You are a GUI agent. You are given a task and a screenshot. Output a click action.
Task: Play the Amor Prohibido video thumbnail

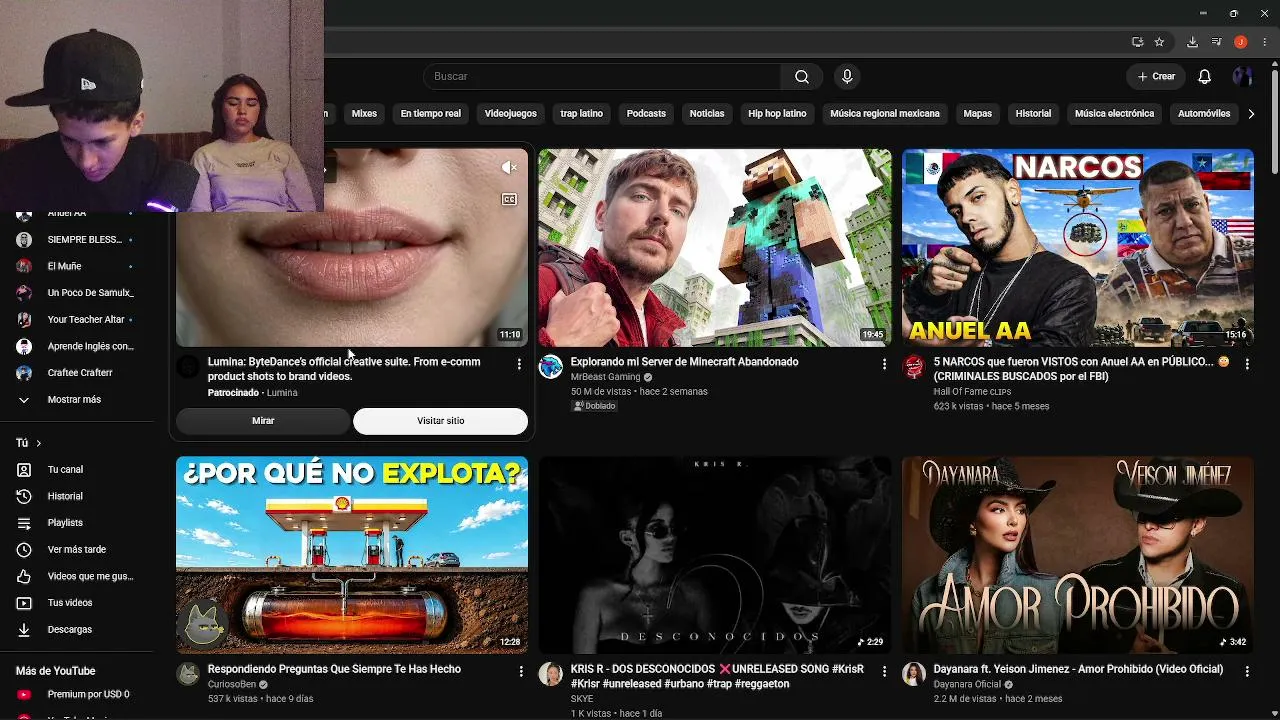coord(1078,555)
